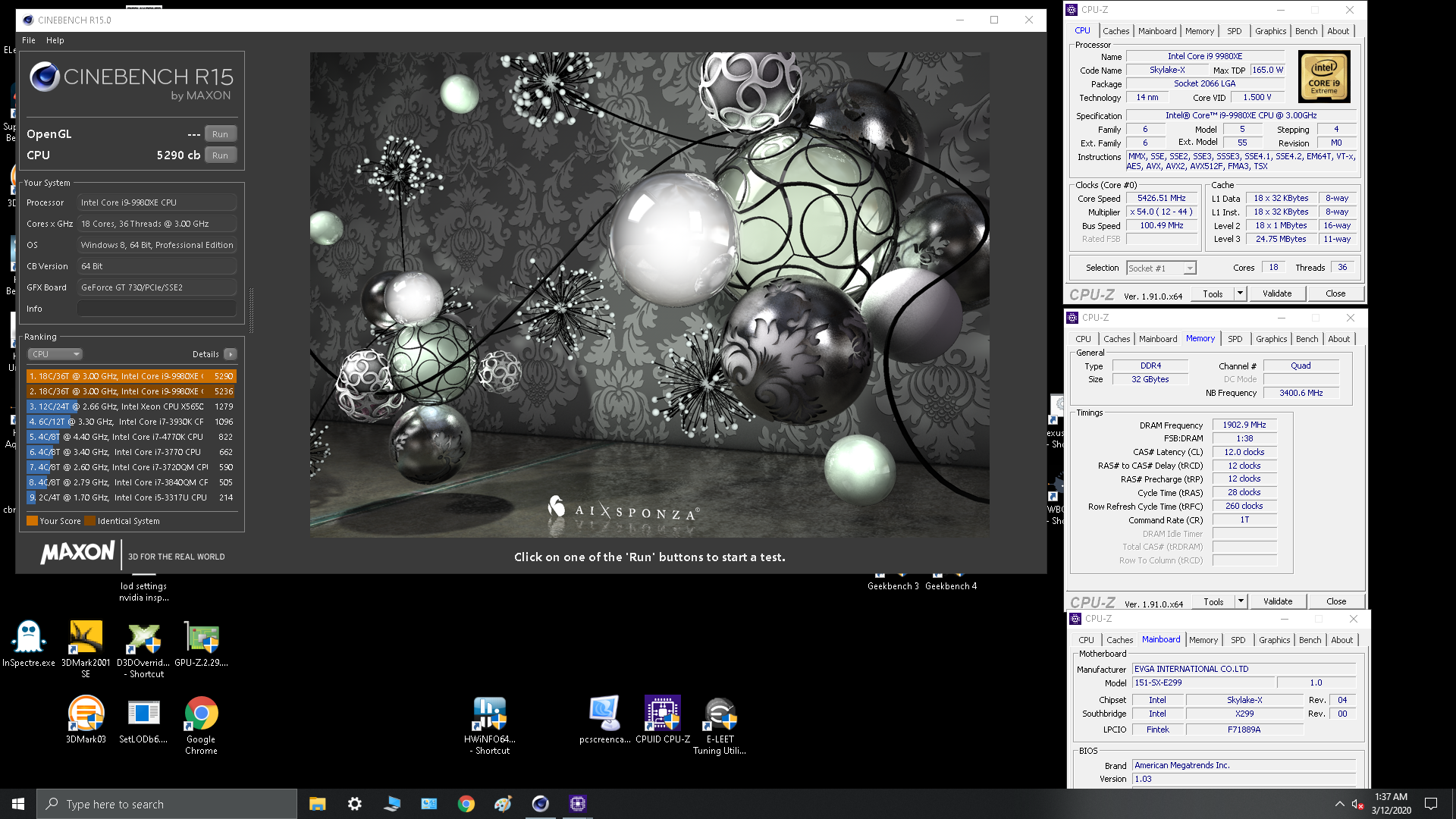Click taskbar search box

pyautogui.click(x=167, y=804)
